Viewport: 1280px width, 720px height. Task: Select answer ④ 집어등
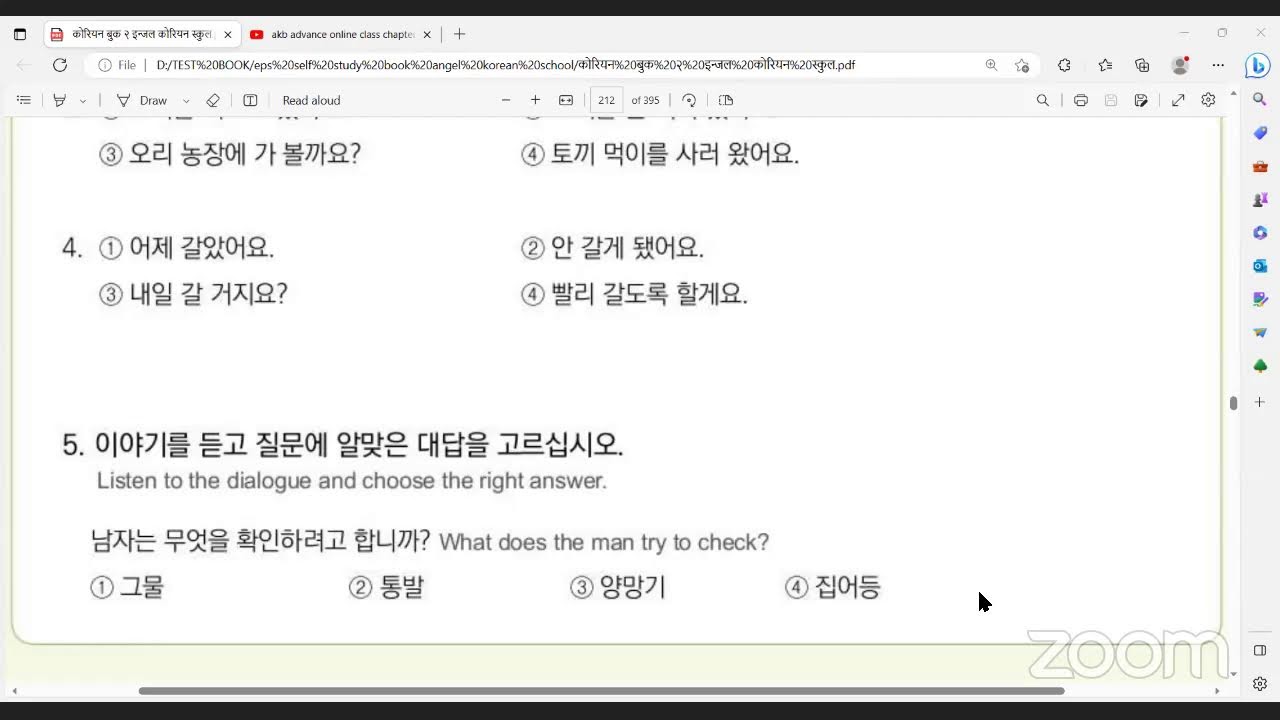(x=833, y=587)
